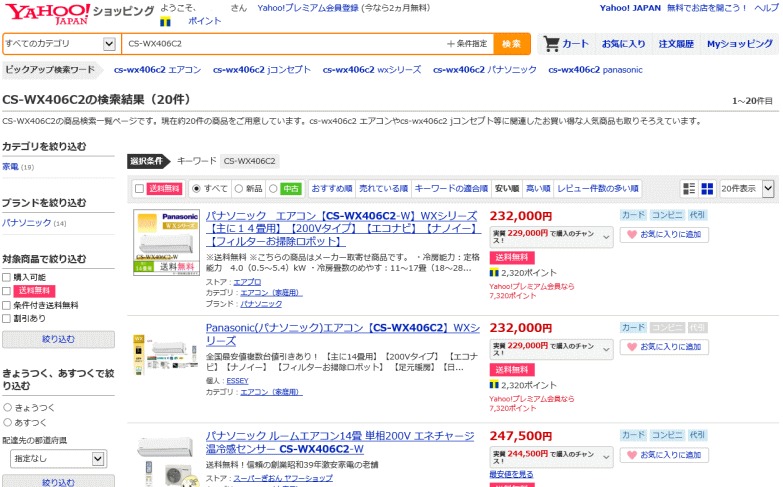
Task: Open the すべてのカテゴリ dropdown
Action: tap(61, 44)
